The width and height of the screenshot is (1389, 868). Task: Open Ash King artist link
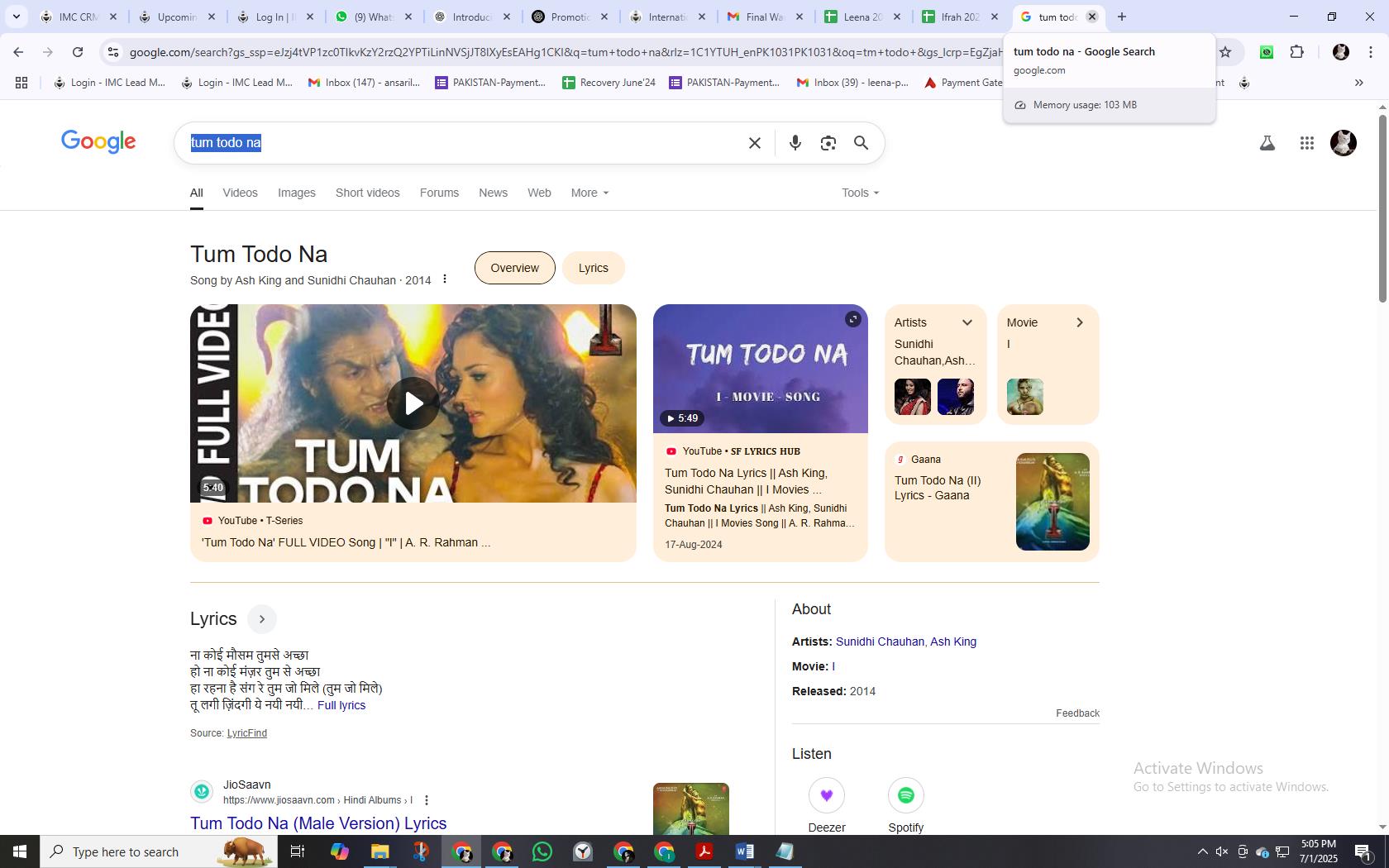[x=953, y=641]
